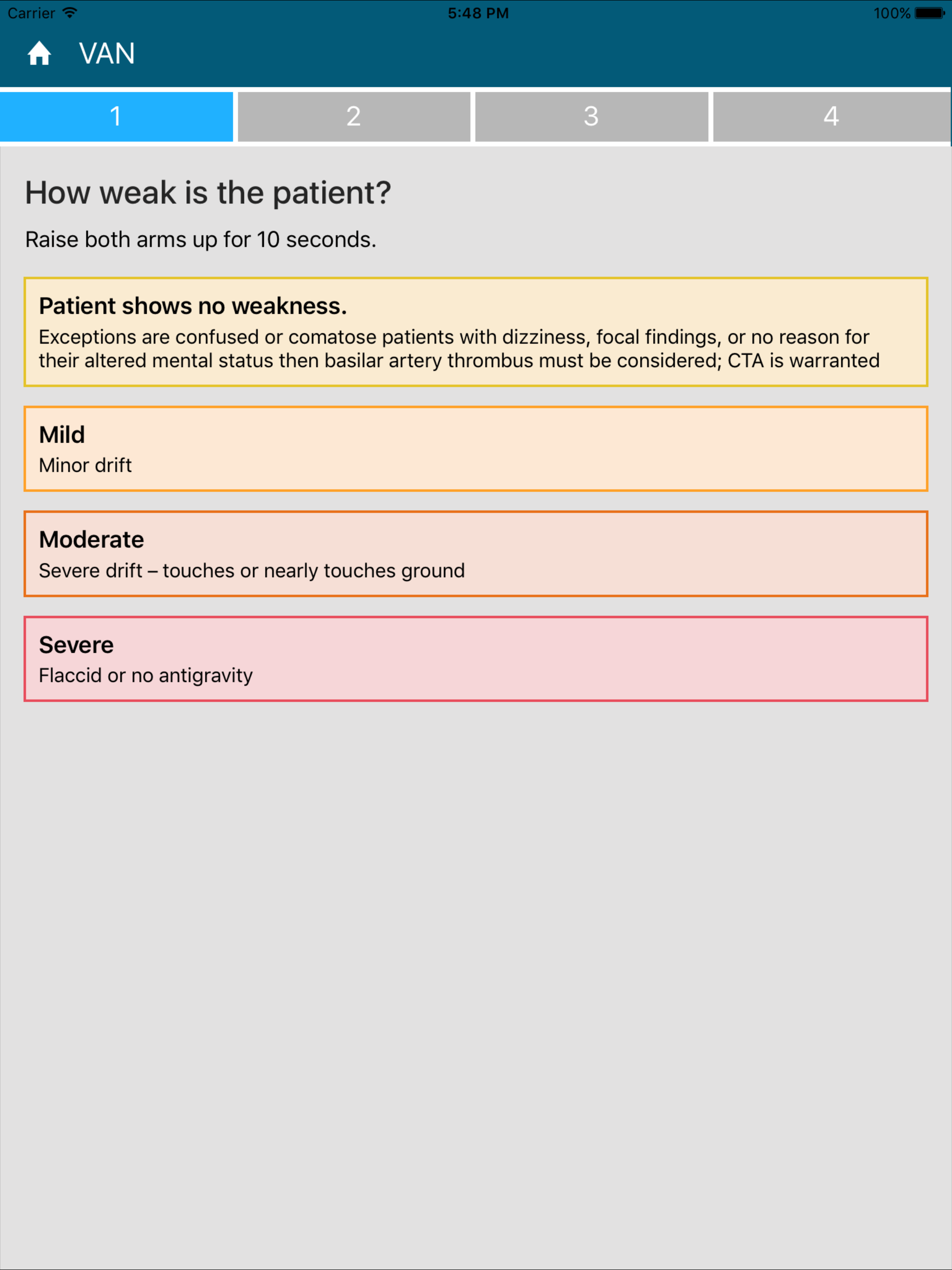Image resolution: width=952 pixels, height=1270 pixels.
Task: Tap the home icon in the header
Action: tap(39, 53)
